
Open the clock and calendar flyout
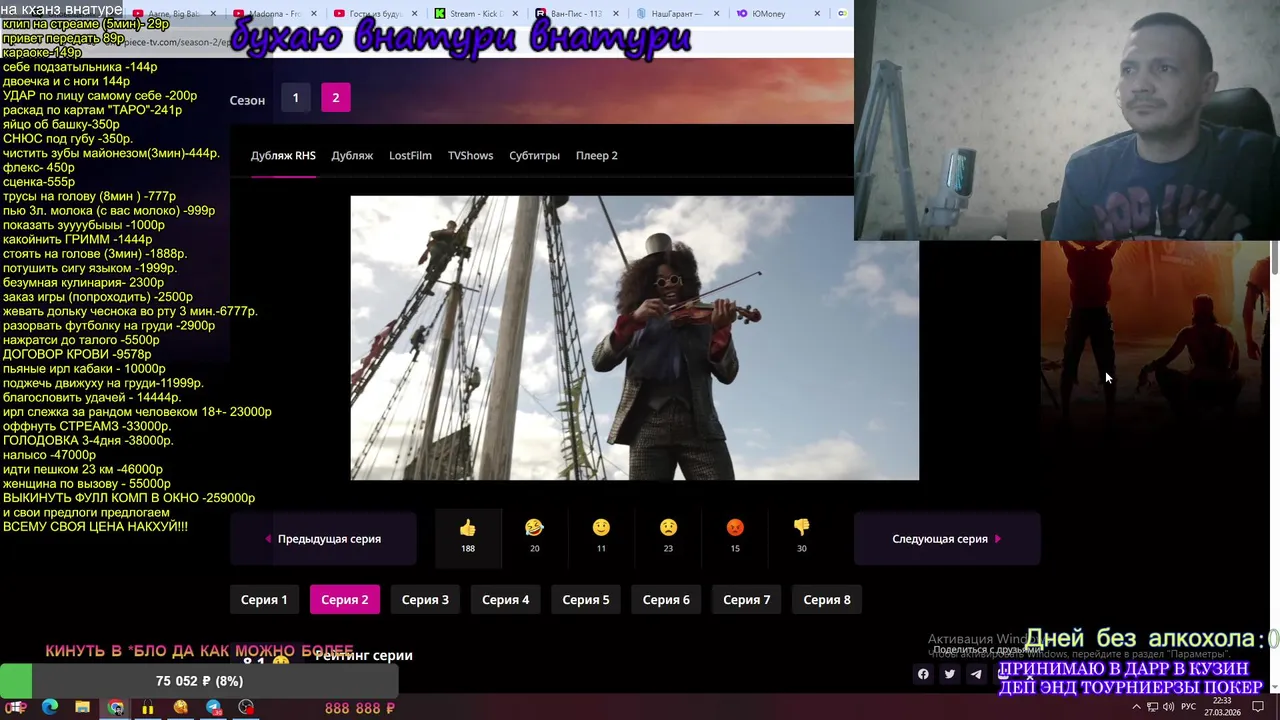pyautogui.click(x=1220, y=707)
